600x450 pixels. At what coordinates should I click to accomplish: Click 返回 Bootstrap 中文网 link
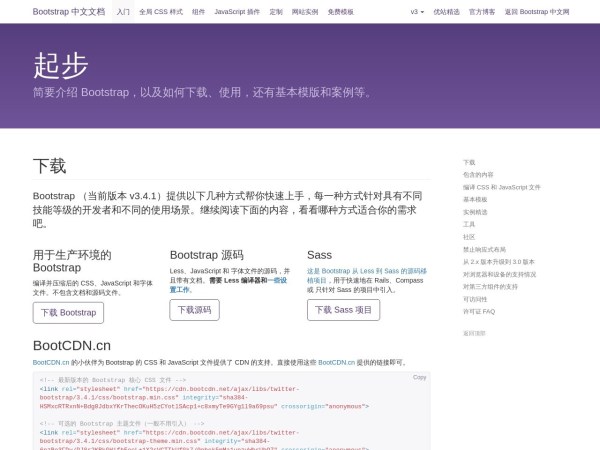point(537,12)
